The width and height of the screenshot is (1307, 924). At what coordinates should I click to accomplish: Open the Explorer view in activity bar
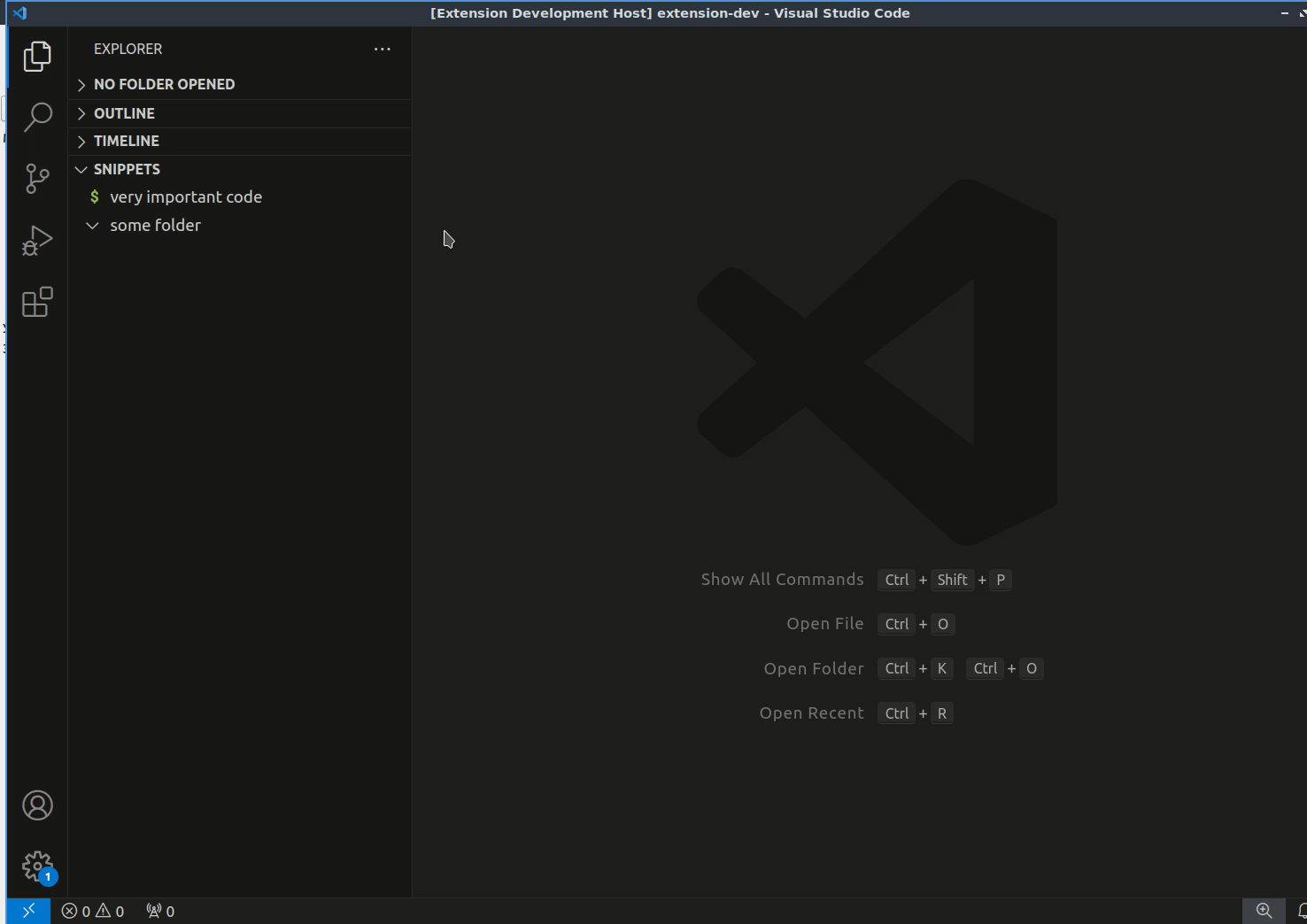pyautogui.click(x=37, y=57)
